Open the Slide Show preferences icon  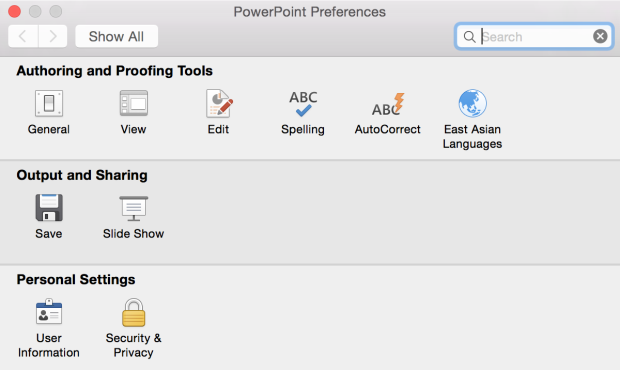134,208
